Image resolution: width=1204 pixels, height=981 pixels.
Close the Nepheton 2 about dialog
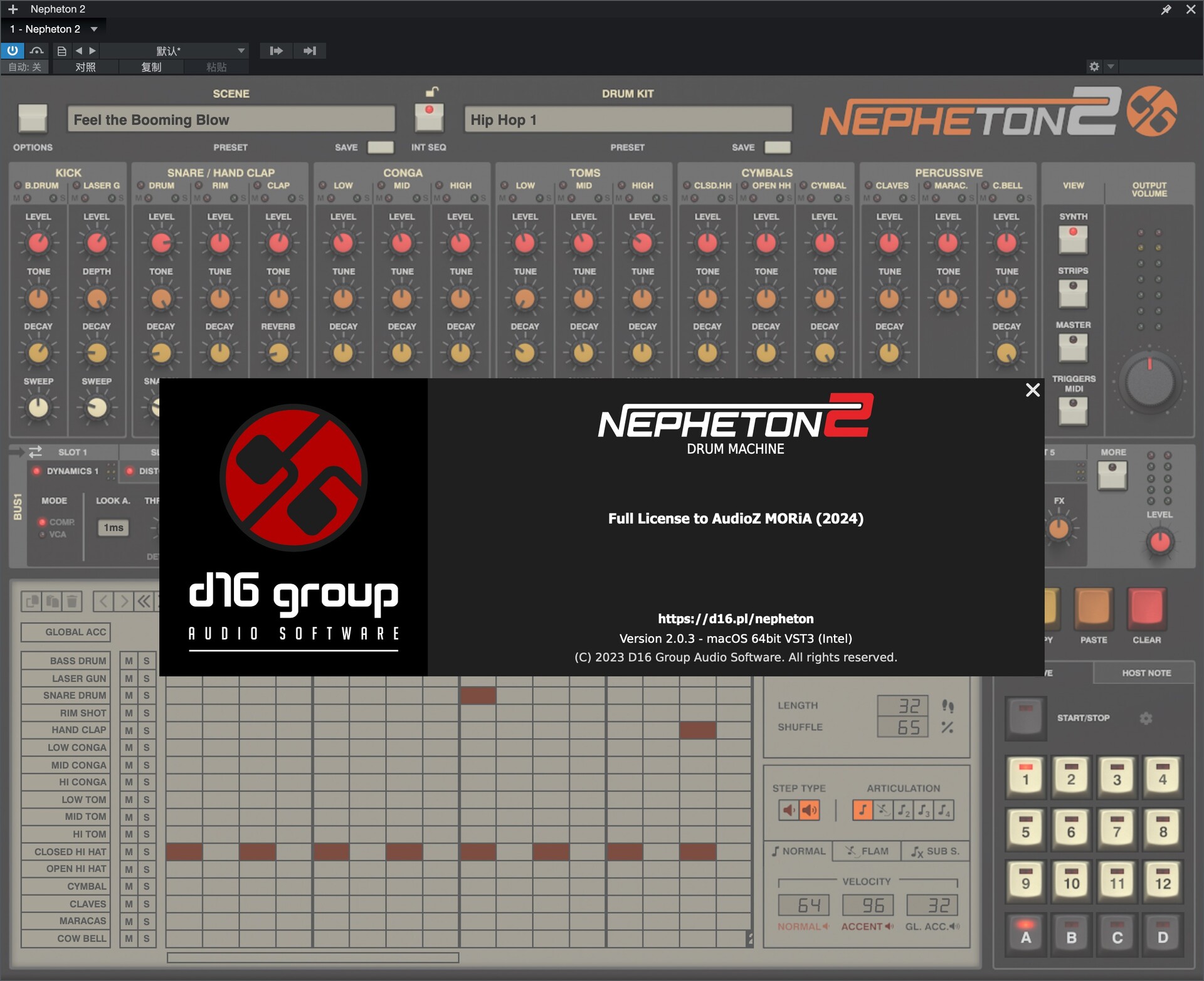click(1032, 390)
